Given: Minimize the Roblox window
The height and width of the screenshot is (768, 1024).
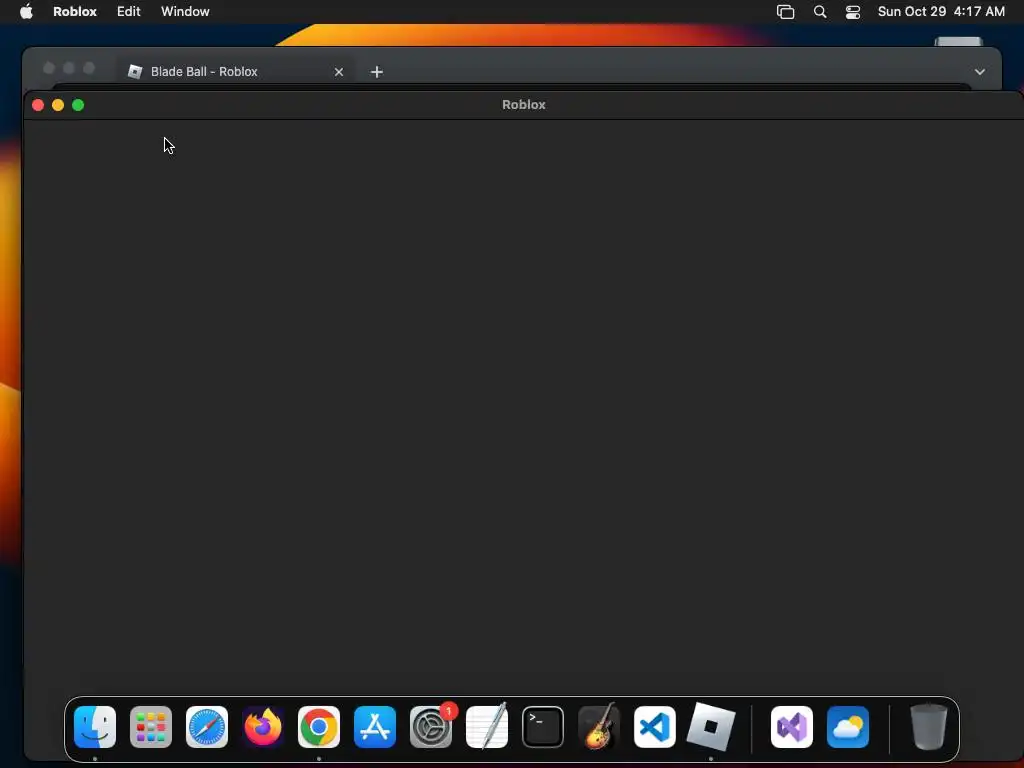Looking at the screenshot, I should (x=58, y=105).
